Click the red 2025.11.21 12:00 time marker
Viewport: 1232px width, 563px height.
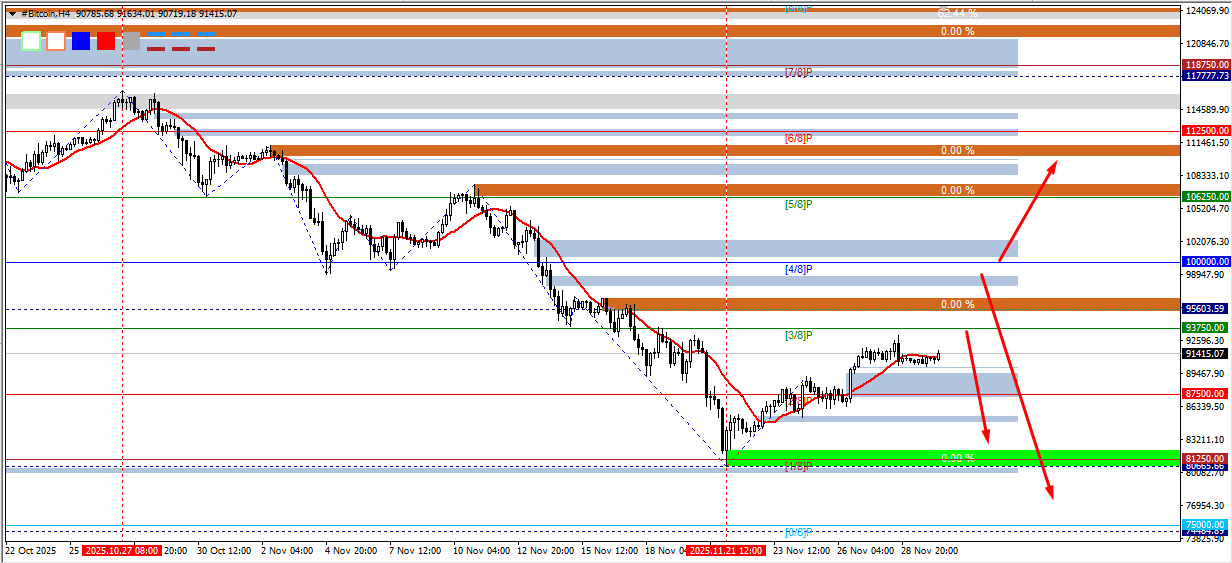click(x=727, y=551)
